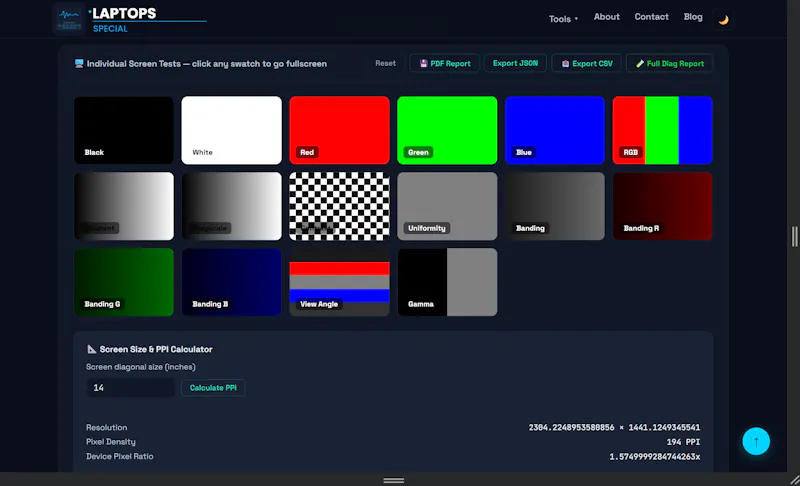Open the gray Banding test swatch
The height and width of the screenshot is (486, 800).
555,206
